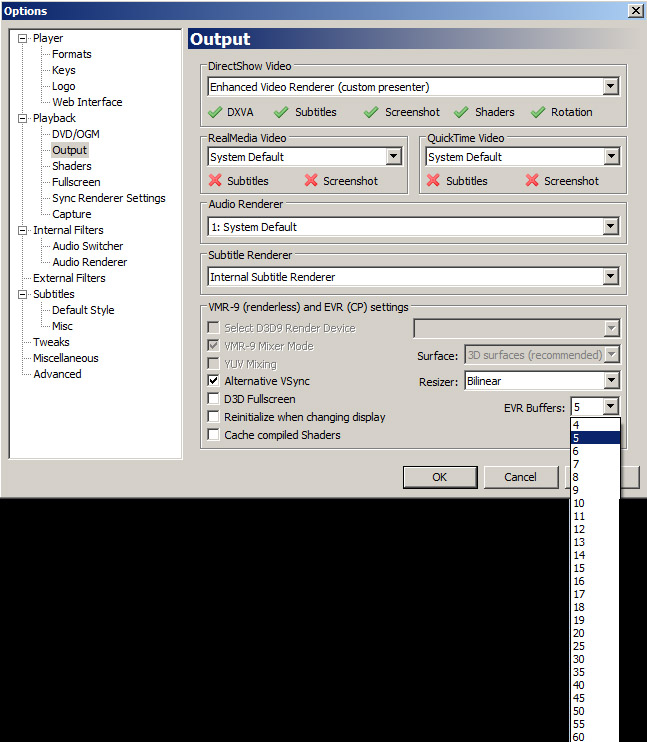The width and height of the screenshot is (647, 742).
Task: Open the Audio Renderer dropdown
Action: 611,227
